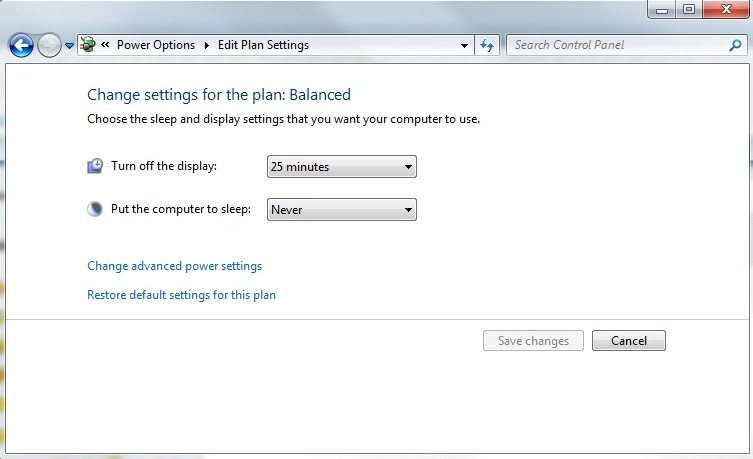
Task: Click the Control Panel icon in address bar
Action: [87, 45]
